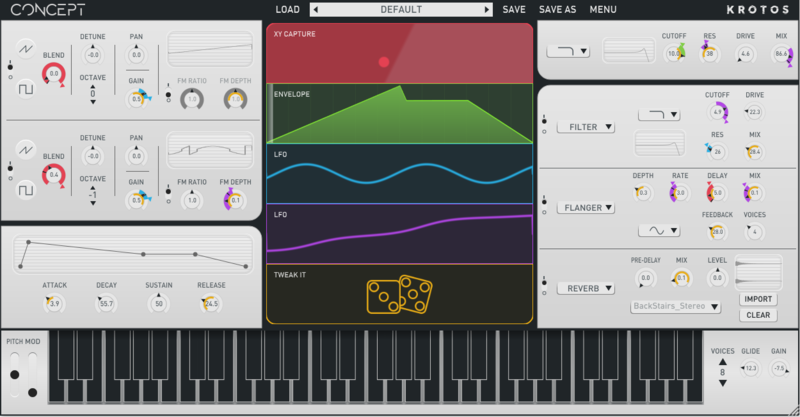This screenshot has height=417, width=800.
Task: Click the reverb IMPORT button
Action: 758,299
